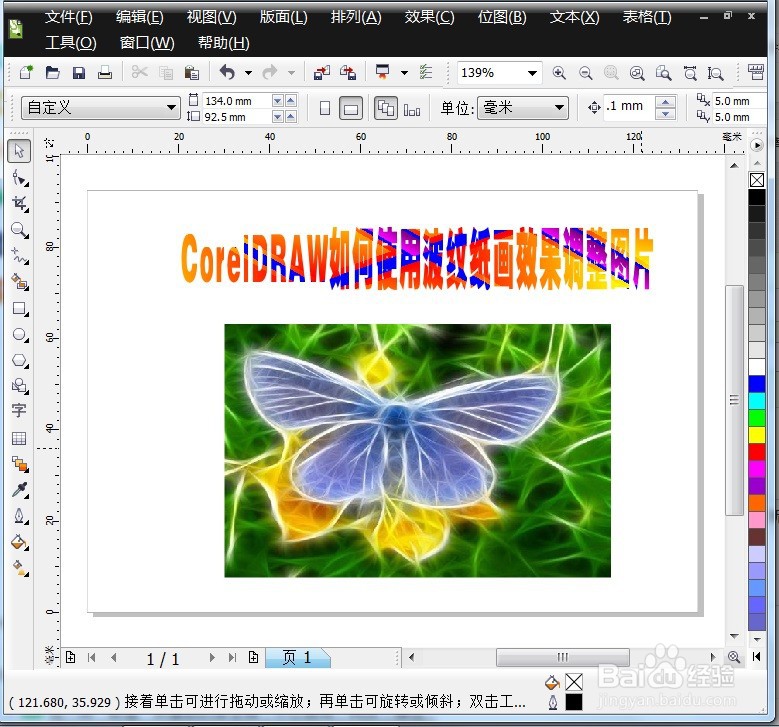Screen dimensions: 779x727
Task: Choose the interactive Blend tool
Action: pyautogui.click(x=19, y=464)
